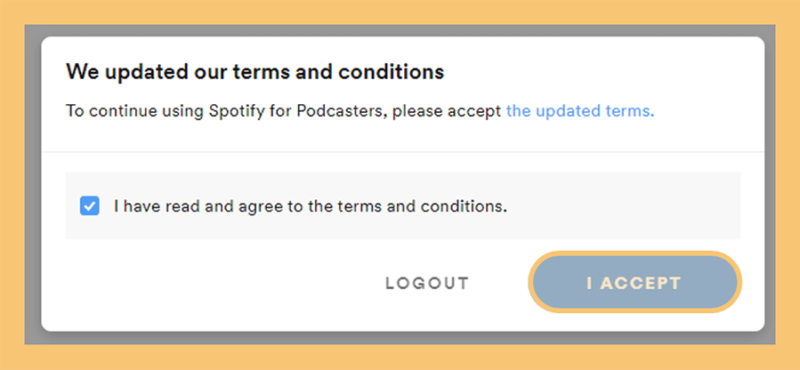
Task: Click the LOGOUT button
Action: tap(427, 283)
